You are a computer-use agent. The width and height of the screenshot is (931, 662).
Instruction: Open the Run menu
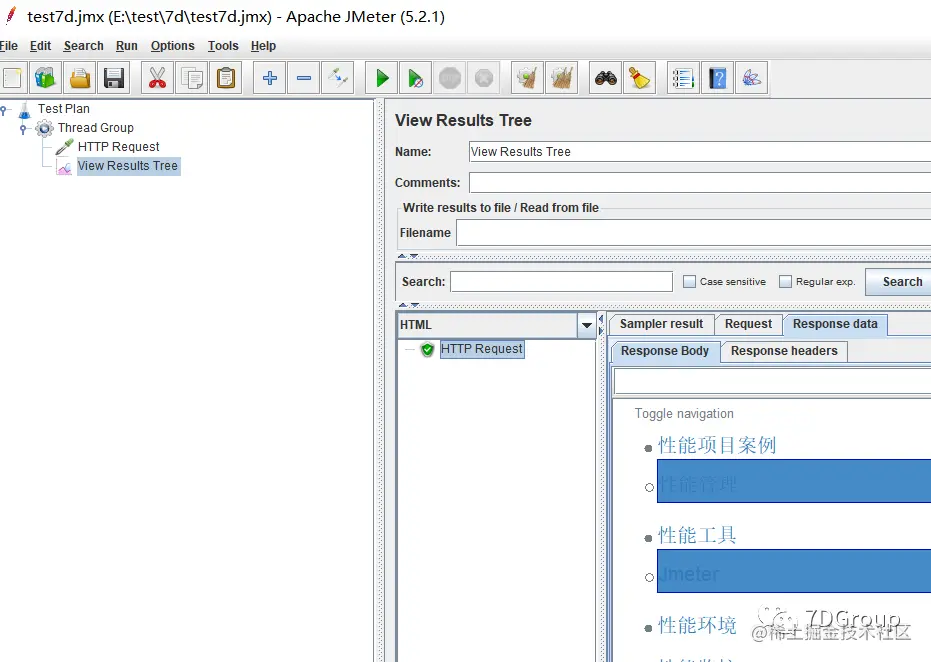126,46
